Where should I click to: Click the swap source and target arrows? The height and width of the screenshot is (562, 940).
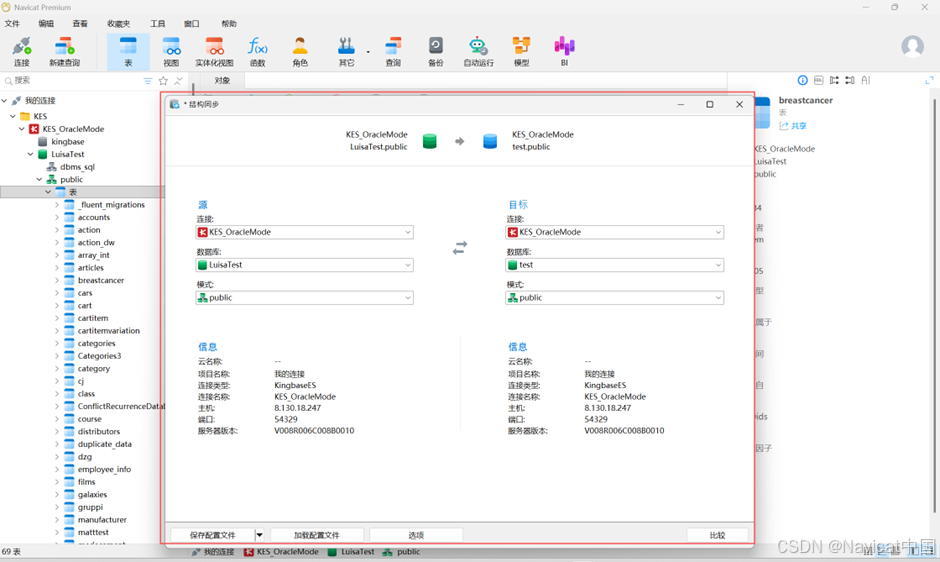click(x=460, y=248)
